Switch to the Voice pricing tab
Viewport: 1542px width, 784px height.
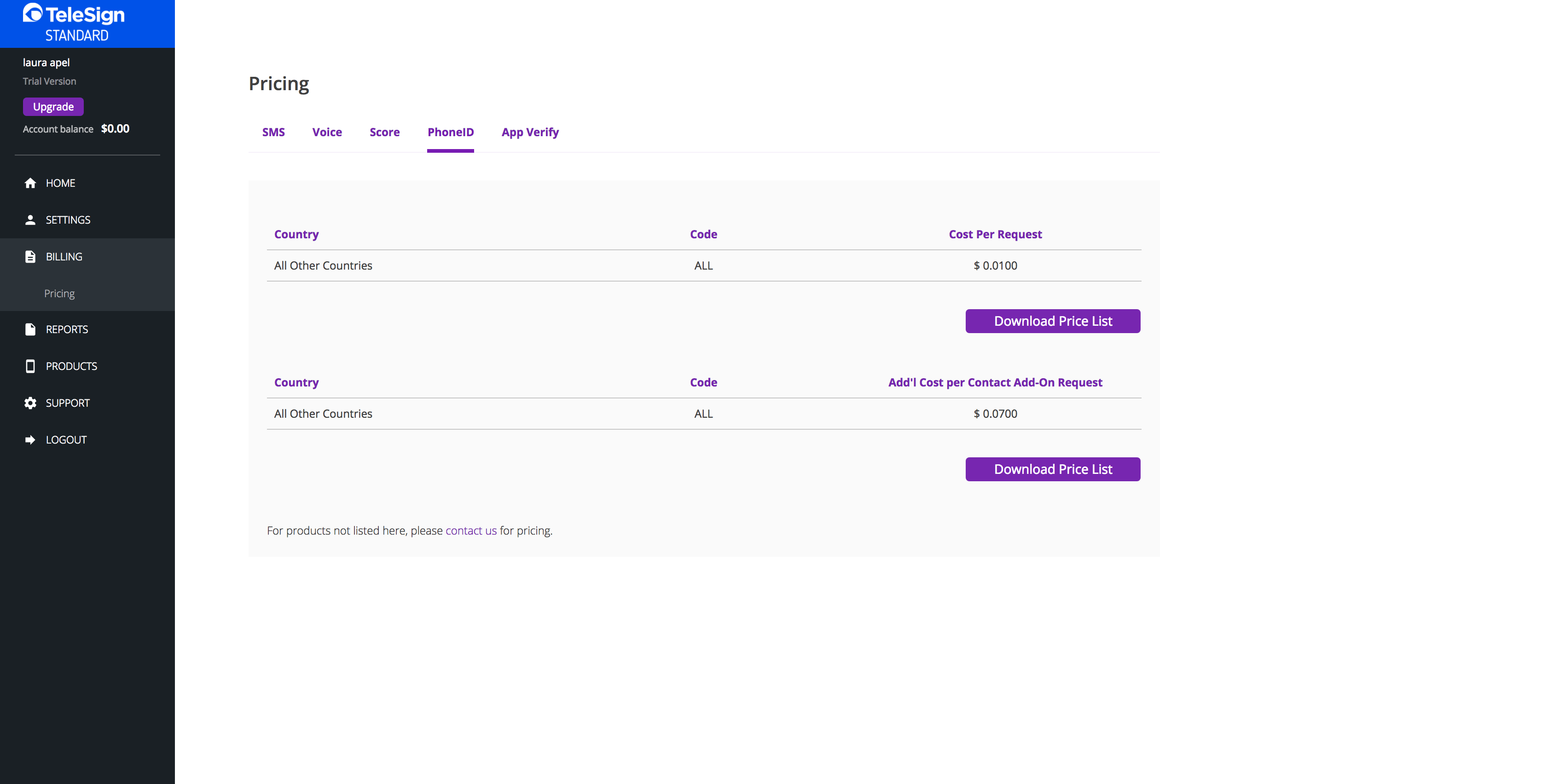click(x=327, y=132)
